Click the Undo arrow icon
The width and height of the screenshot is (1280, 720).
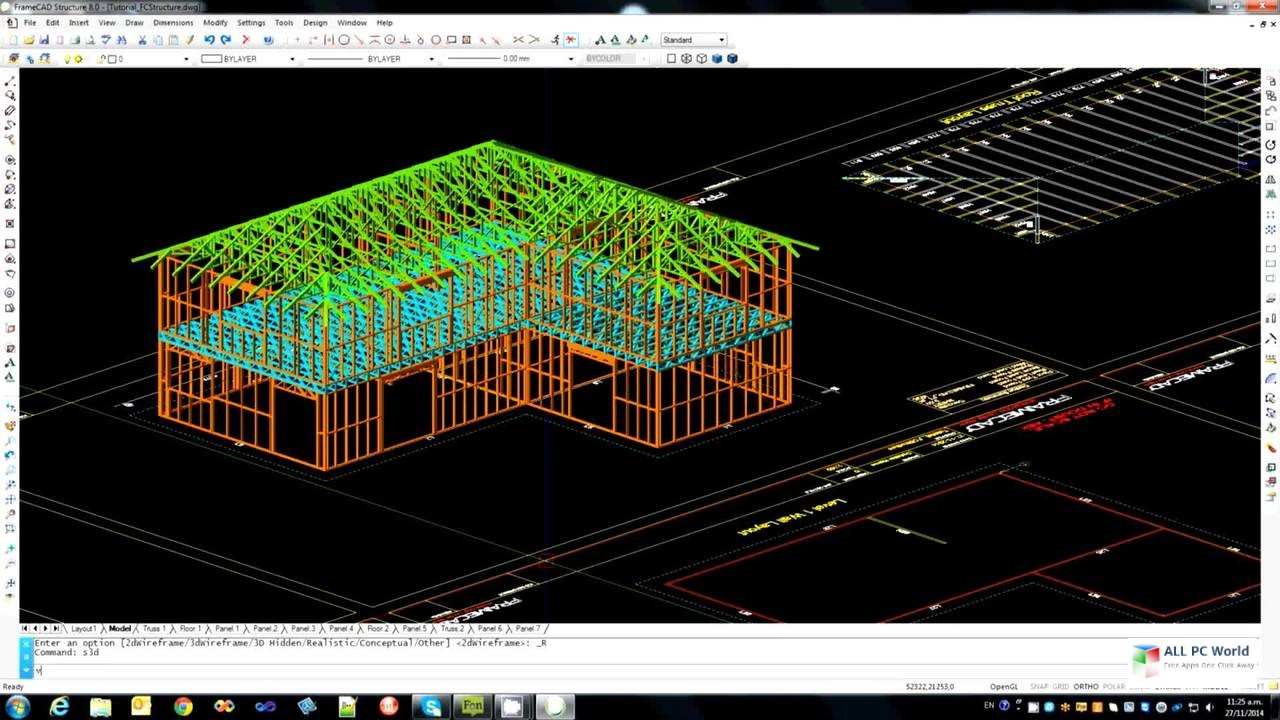209,40
